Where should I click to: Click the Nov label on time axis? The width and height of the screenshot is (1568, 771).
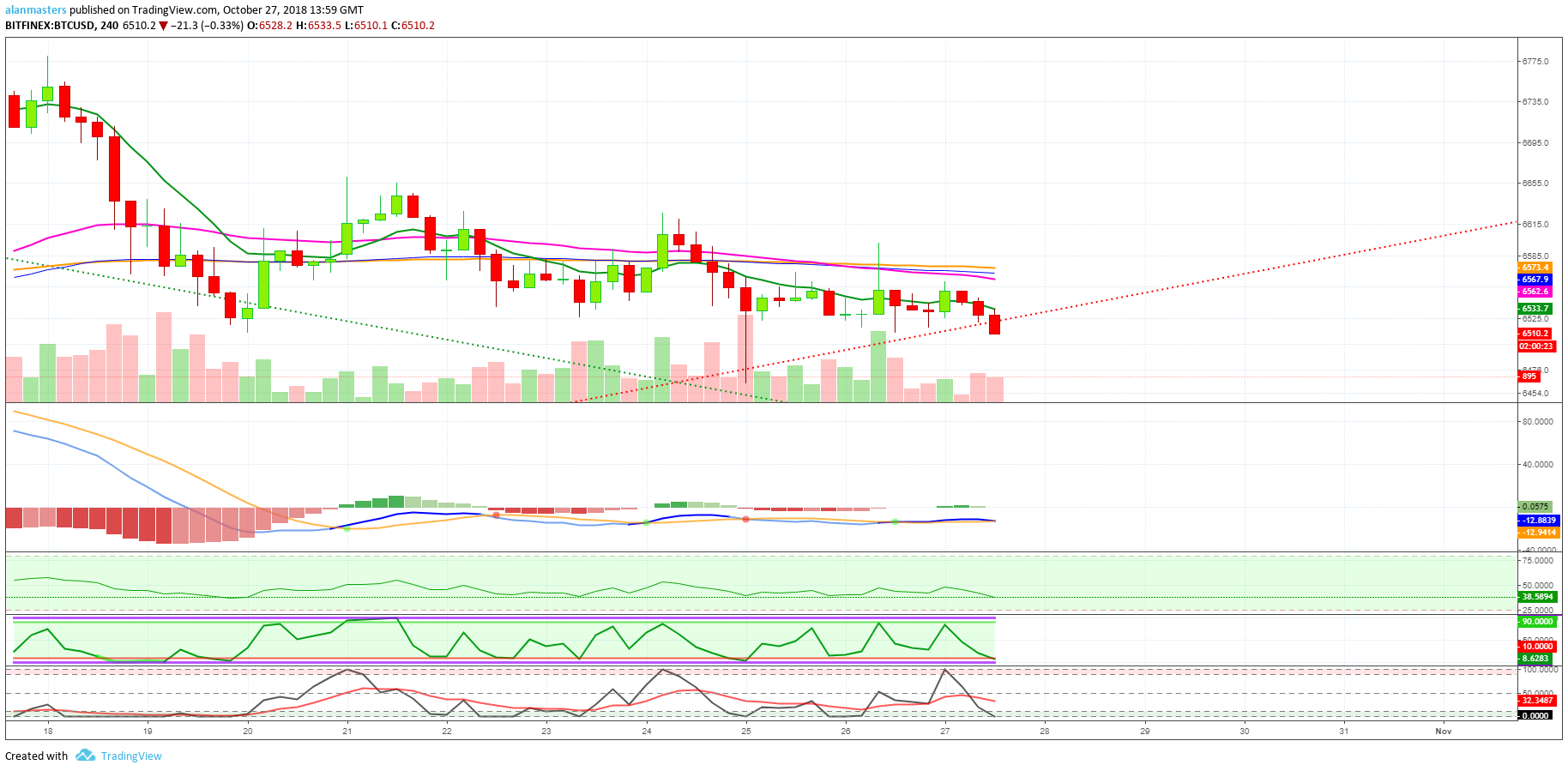click(x=1444, y=732)
